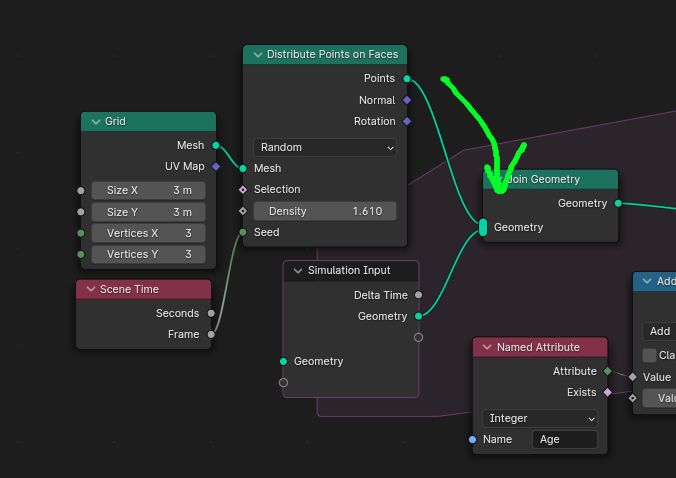Select the Named Attribute node header
Image resolution: width=676 pixels, height=478 pixels.
click(540, 347)
